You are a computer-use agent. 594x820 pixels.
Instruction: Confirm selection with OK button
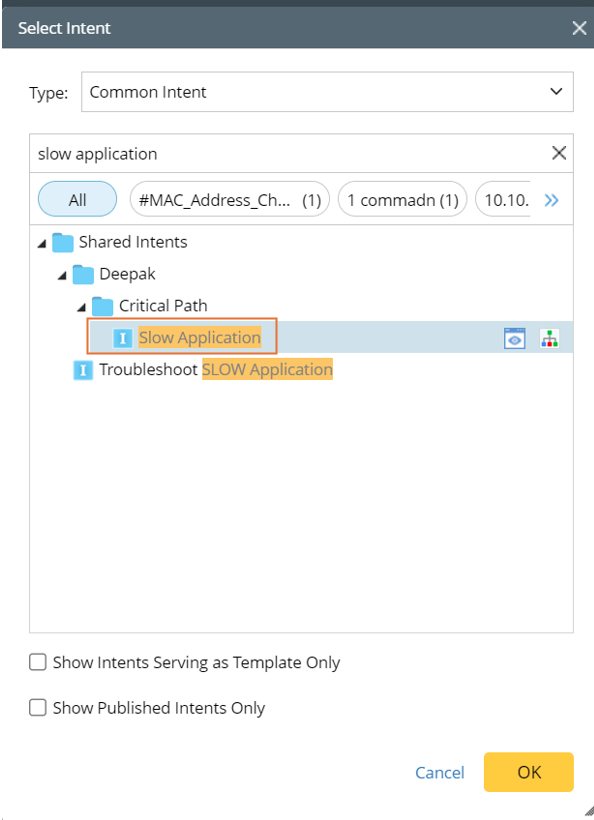[529, 772]
